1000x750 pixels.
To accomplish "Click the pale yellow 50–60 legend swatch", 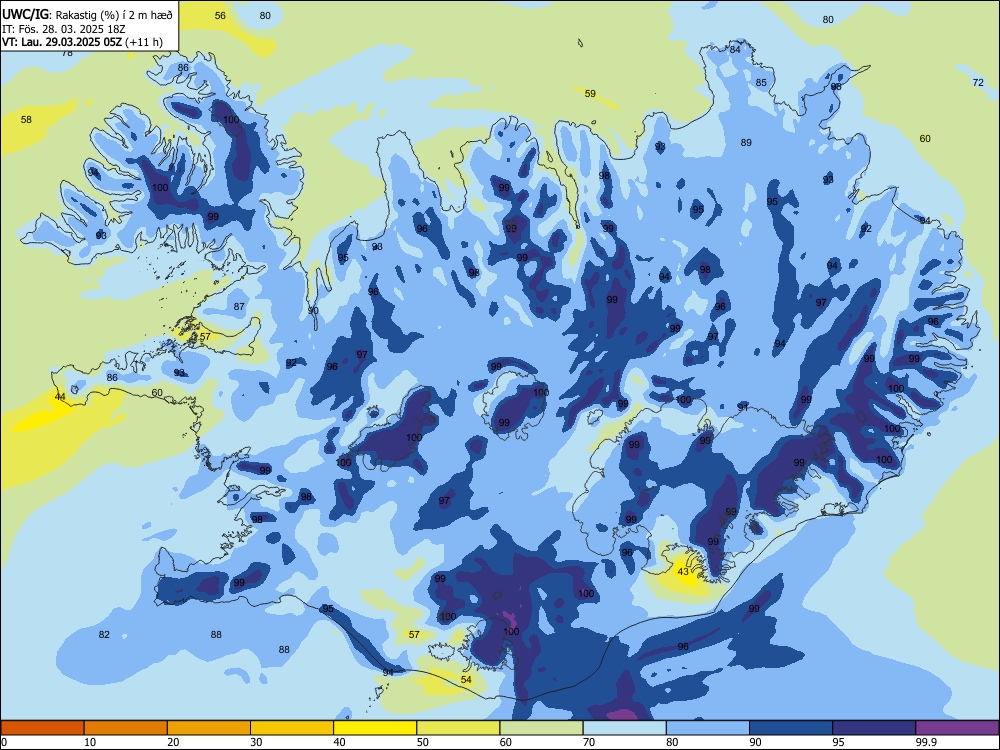I will pyautogui.click(x=458, y=728).
